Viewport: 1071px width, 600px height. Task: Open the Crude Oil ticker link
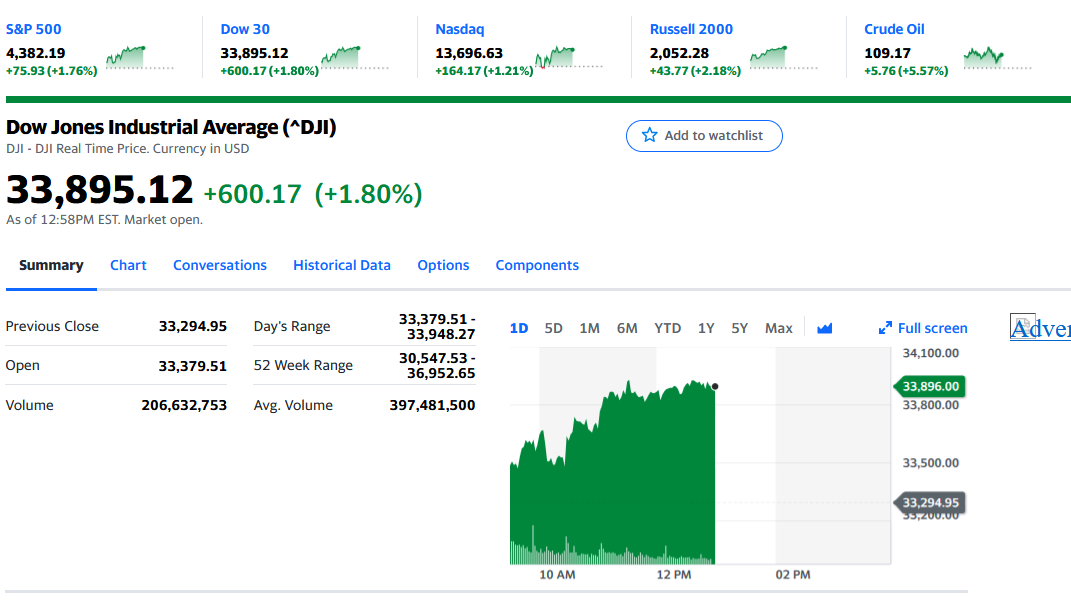[894, 29]
